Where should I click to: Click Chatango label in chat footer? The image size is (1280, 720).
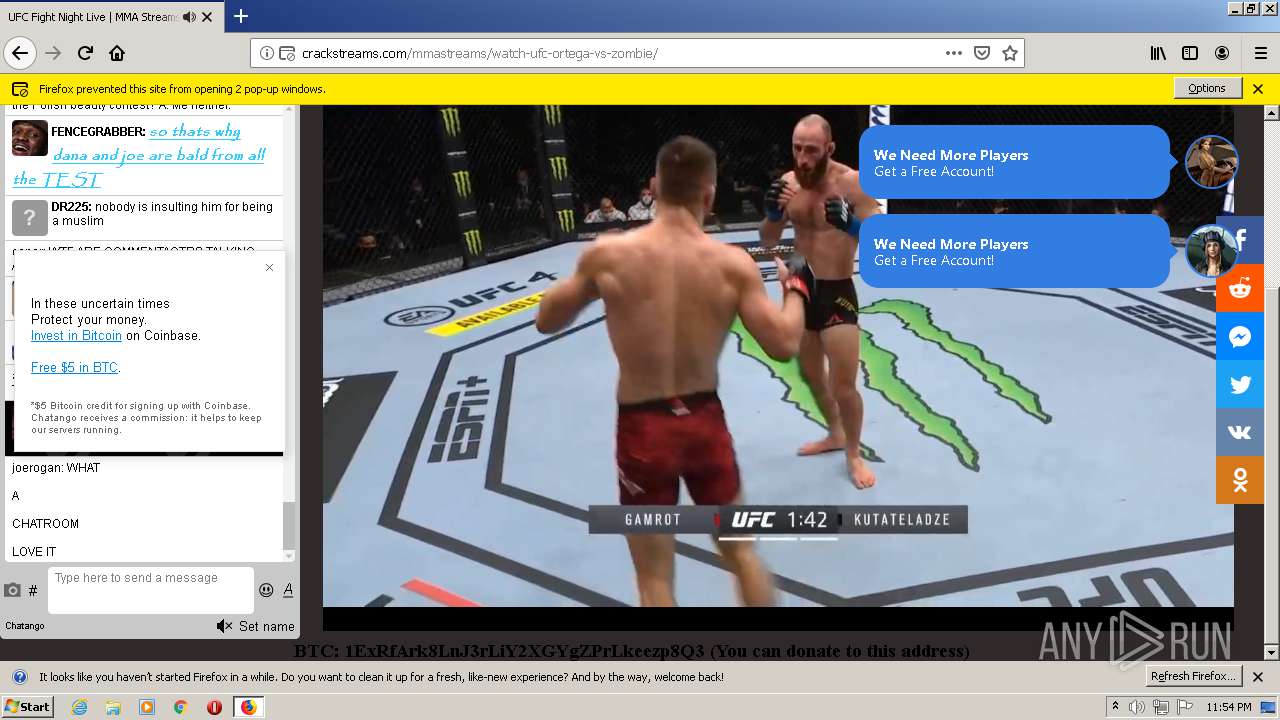click(25, 626)
